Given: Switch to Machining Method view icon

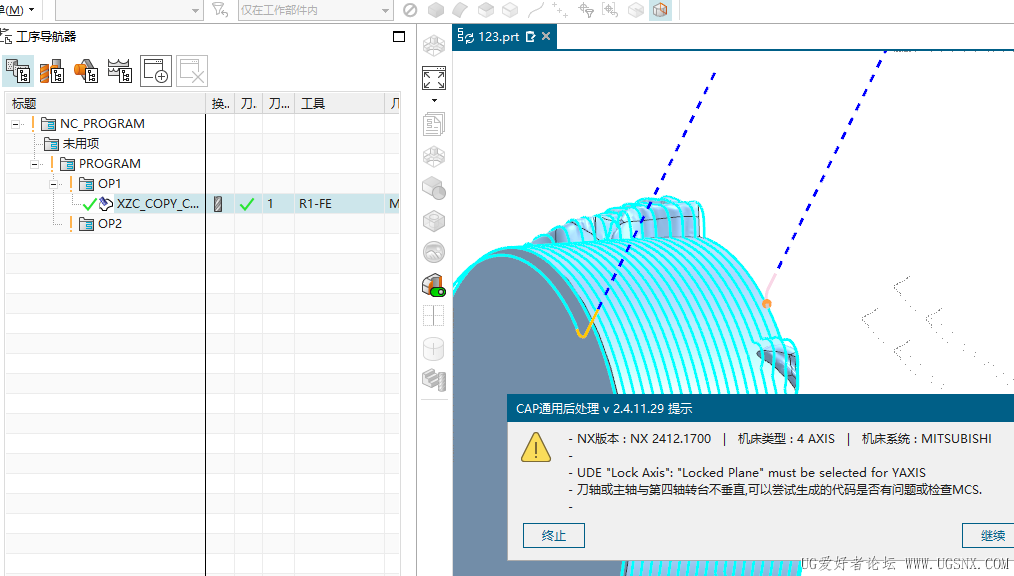Looking at the screenshot, I should coord(120,71).
